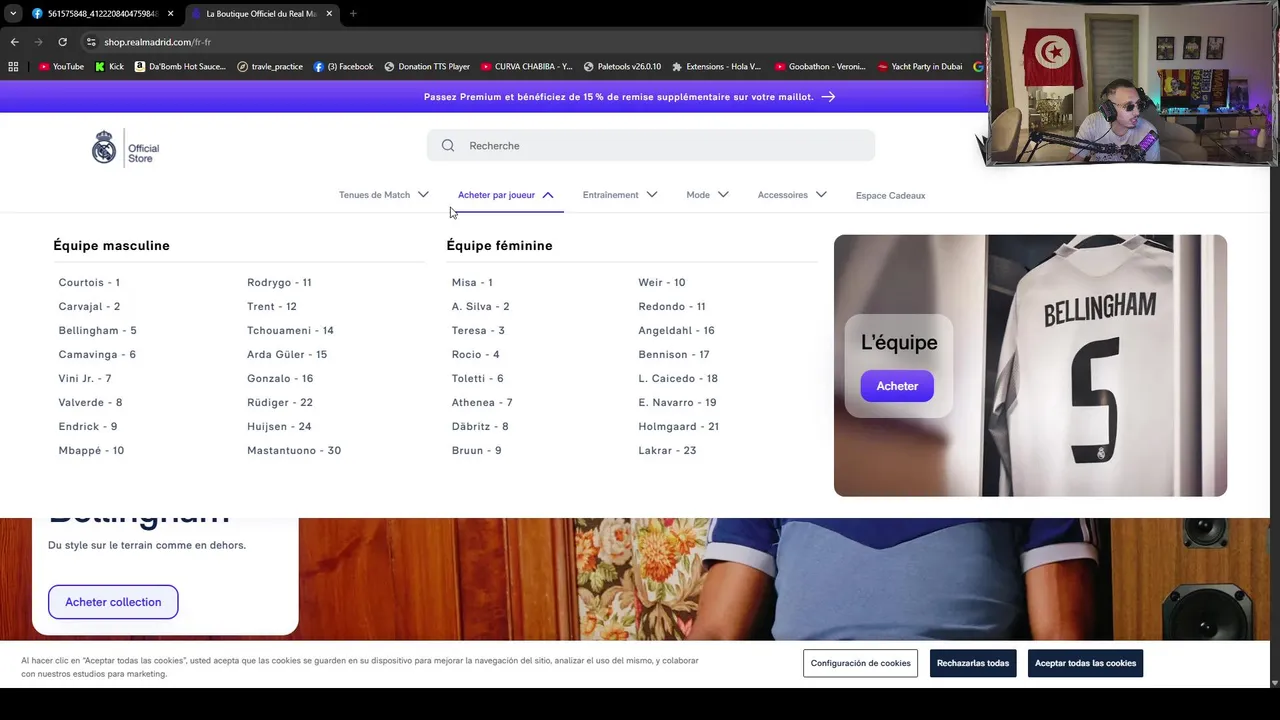Image resolution: width=1280 pixels, height=720 pixels.
Task: Close the La Boutique Officiel tab
Action: click(x=329, y=14)
